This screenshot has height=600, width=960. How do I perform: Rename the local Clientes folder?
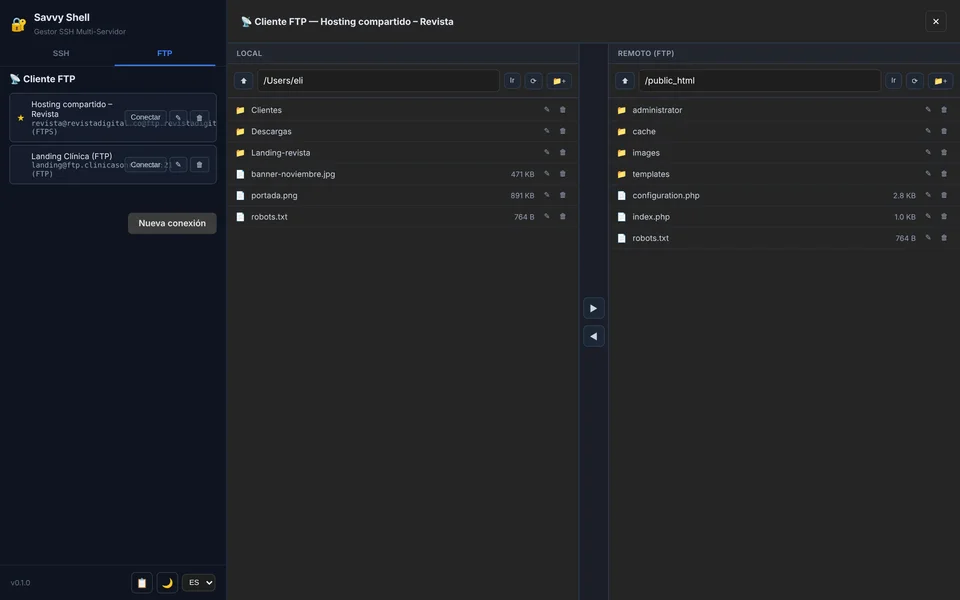[x=547, y=110]
